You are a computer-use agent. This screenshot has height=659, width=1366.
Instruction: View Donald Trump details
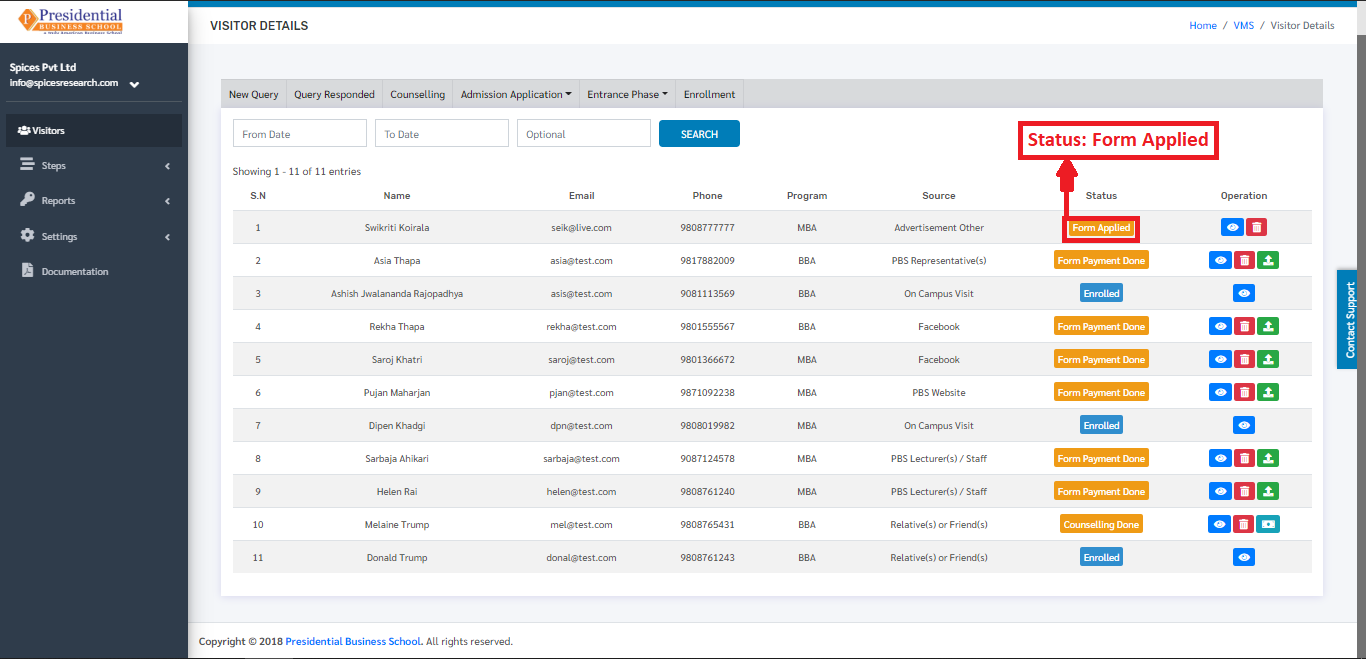[1244, 557]
